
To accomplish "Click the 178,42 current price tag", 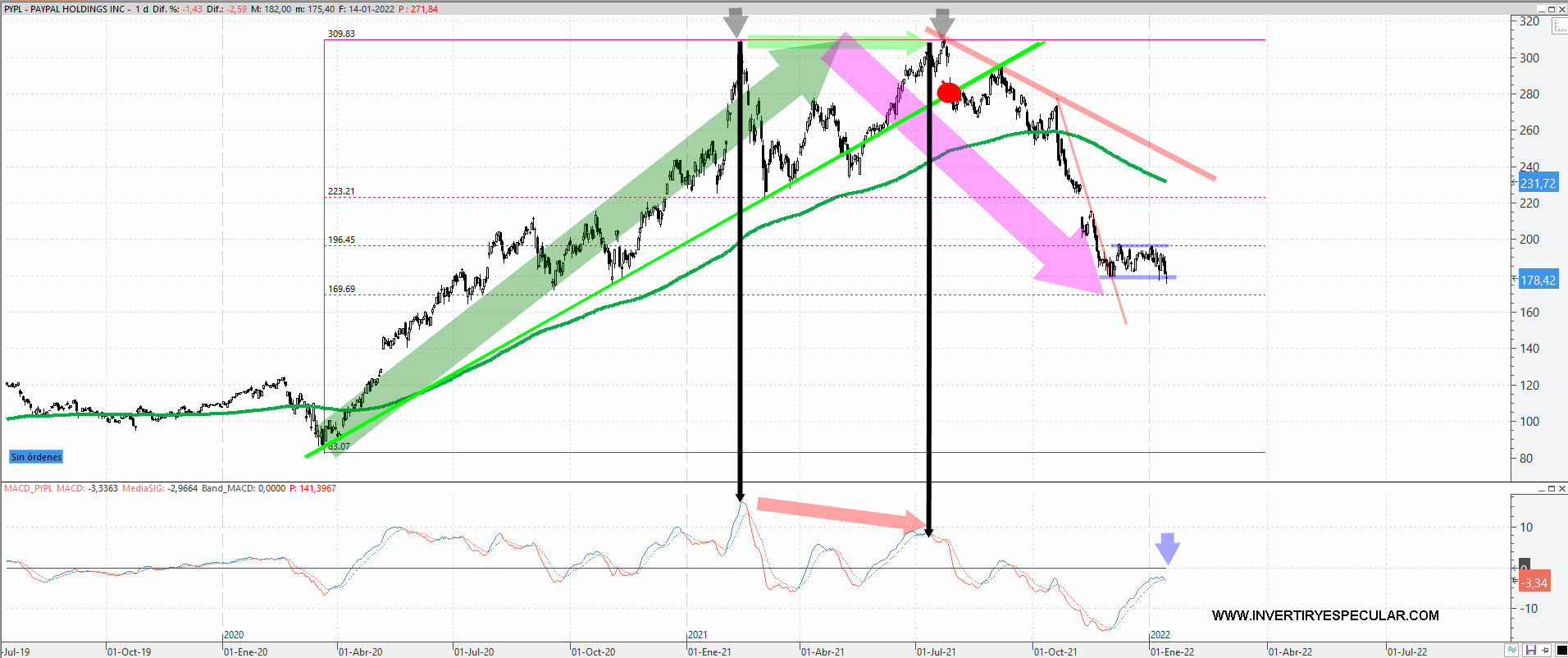I will 1537,281.
